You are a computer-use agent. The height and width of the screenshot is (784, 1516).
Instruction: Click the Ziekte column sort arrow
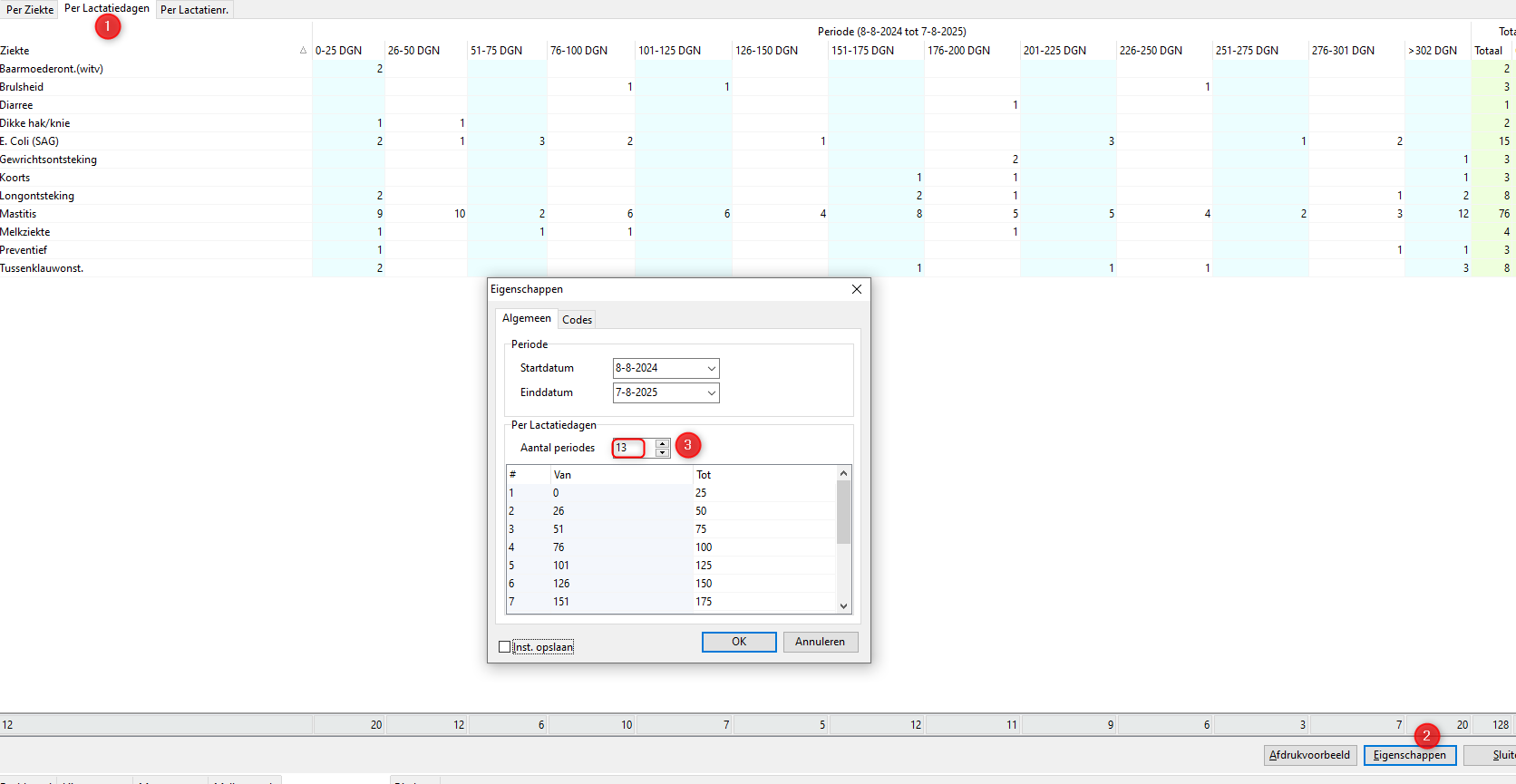pyautogui.click(x=303, y=51)
